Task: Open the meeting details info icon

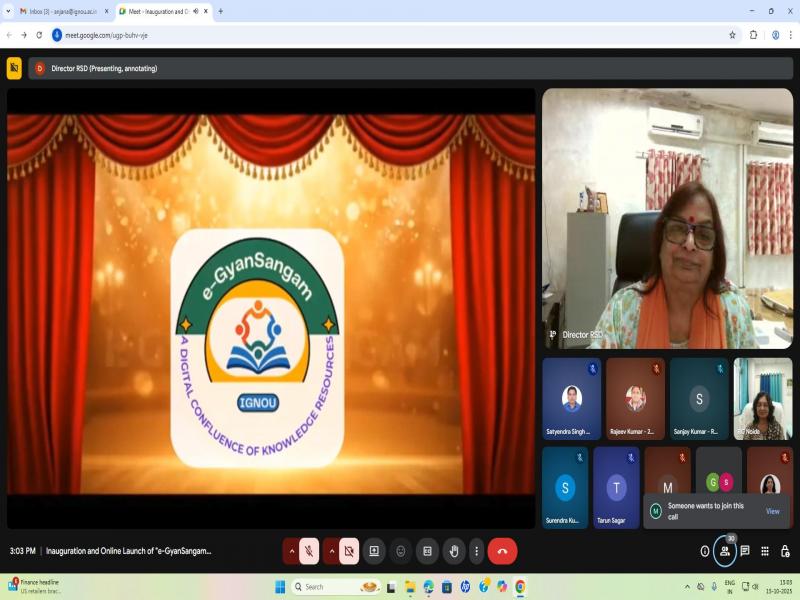Action: tap(705, 551)
